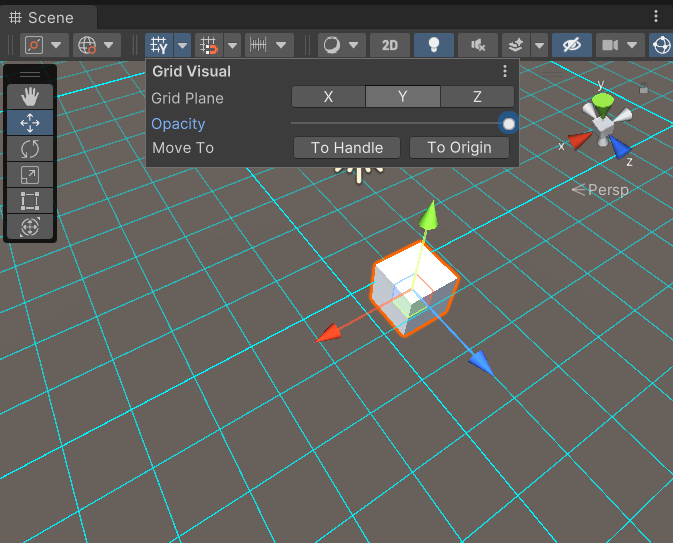Select the Move tool

tap(30, 123)
